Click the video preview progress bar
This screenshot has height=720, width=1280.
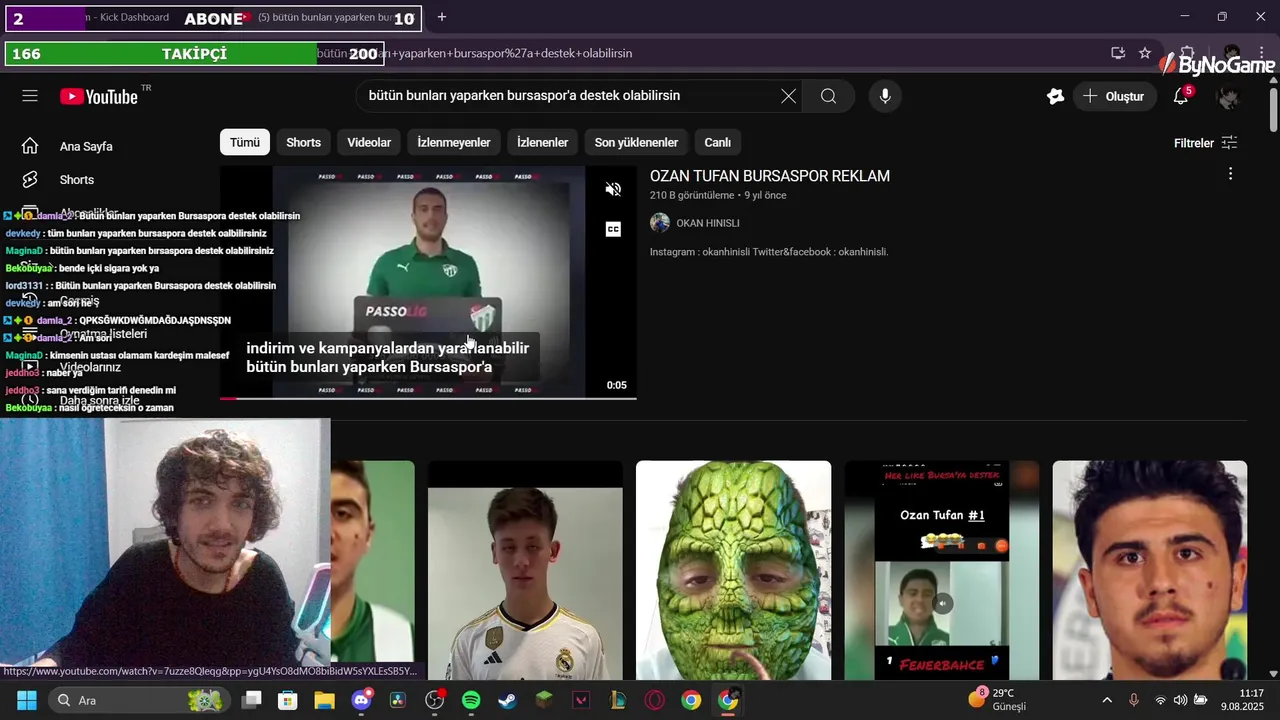(428, 398)
